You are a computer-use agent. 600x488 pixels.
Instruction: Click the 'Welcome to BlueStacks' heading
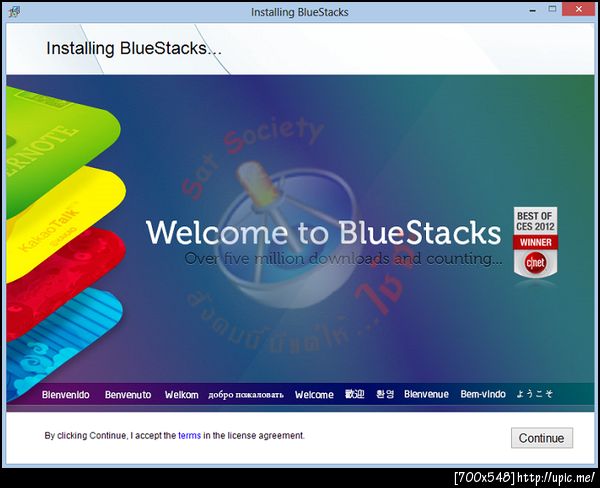[x=323, y=232]
